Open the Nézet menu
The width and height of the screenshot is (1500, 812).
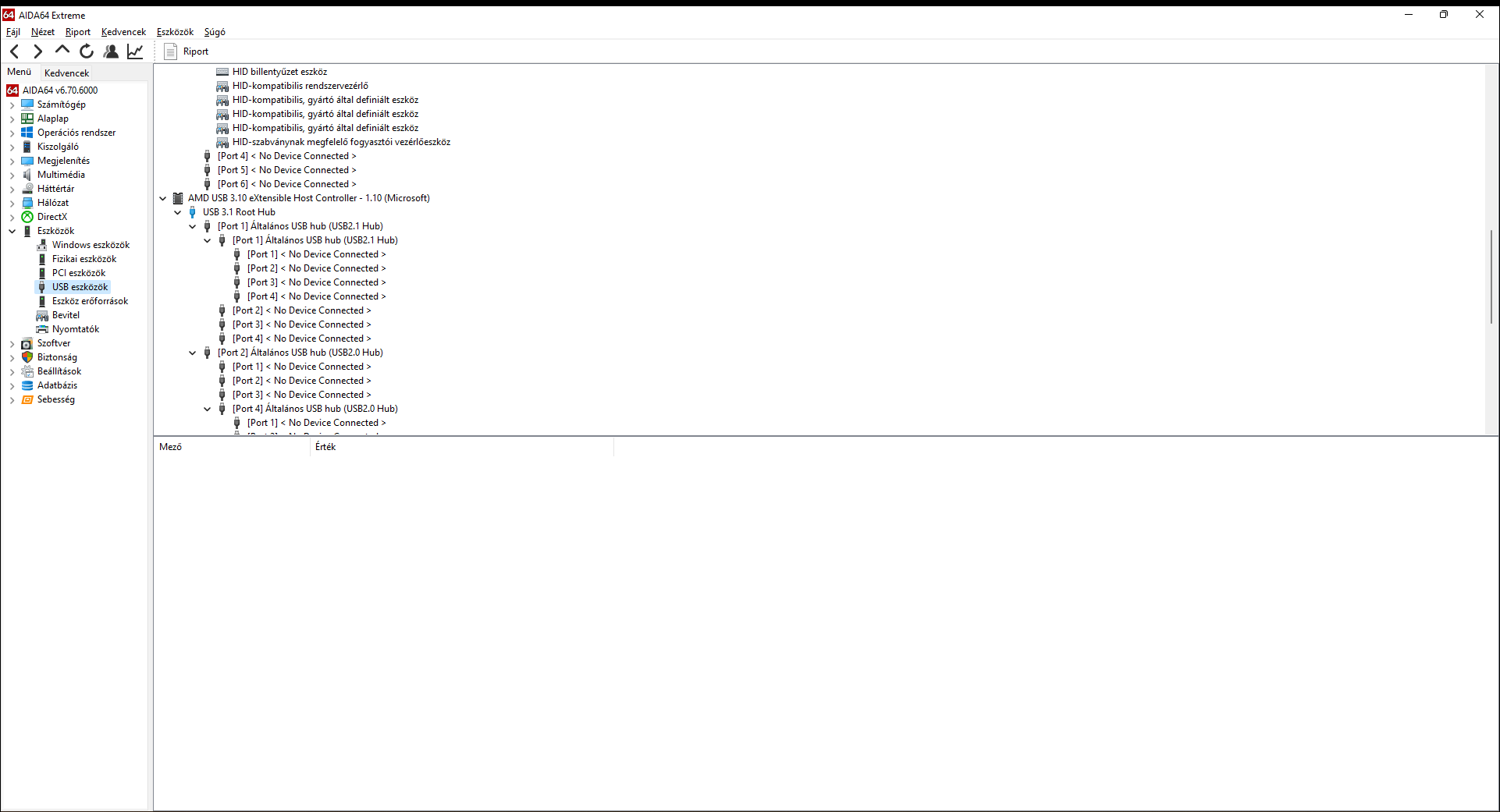click(x=43, y=32)
